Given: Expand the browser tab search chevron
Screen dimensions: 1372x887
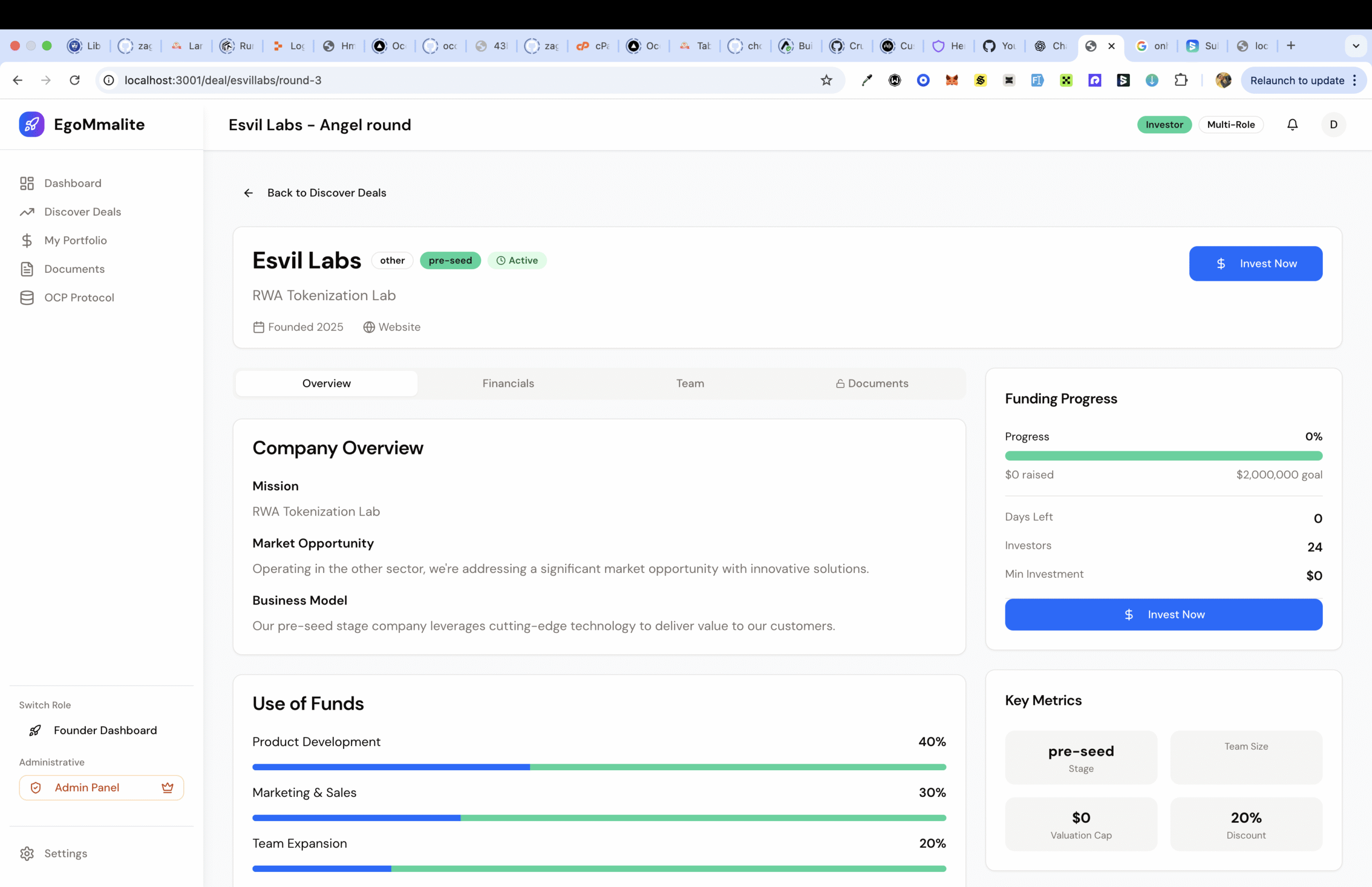Looking at the screenshot, I should click(x=1356, y=46).
